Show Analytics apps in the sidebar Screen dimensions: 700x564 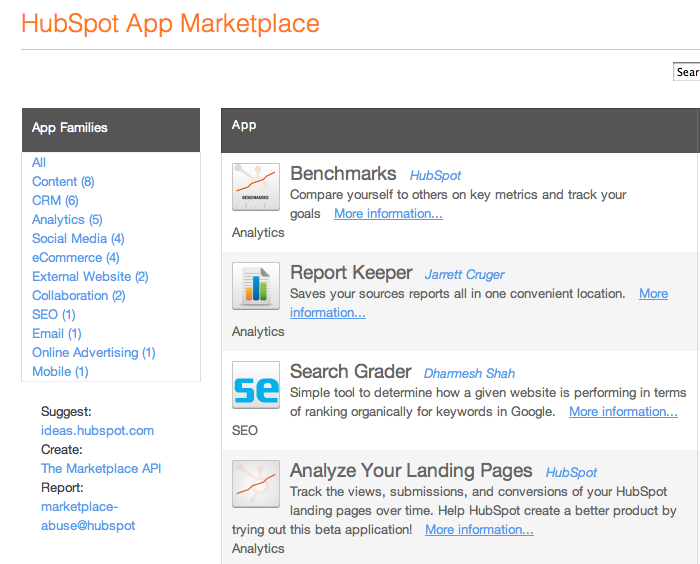67,219
